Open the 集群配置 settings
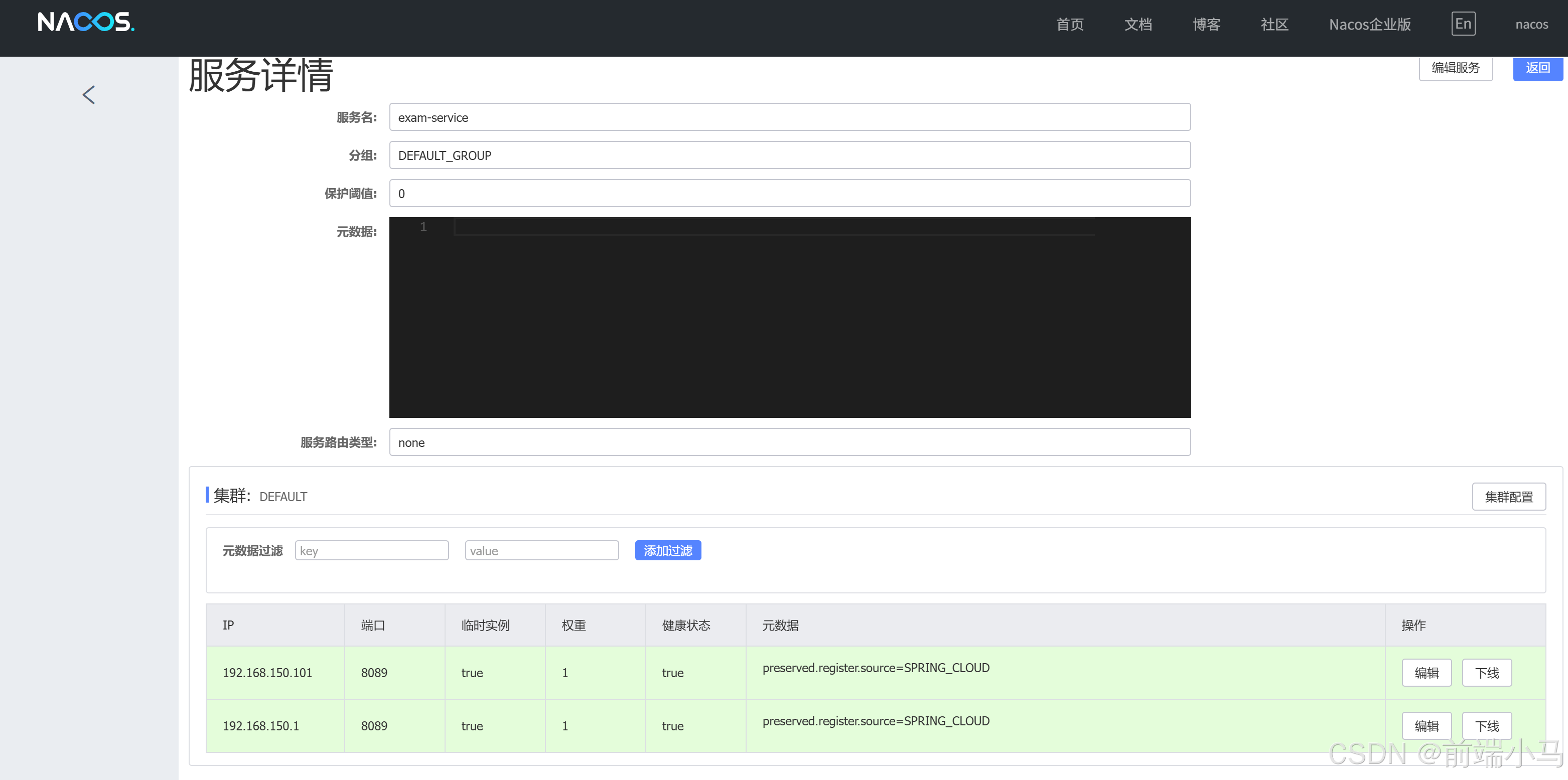The height and width of the screenshot is (780, 1568). click(1508, 497)
